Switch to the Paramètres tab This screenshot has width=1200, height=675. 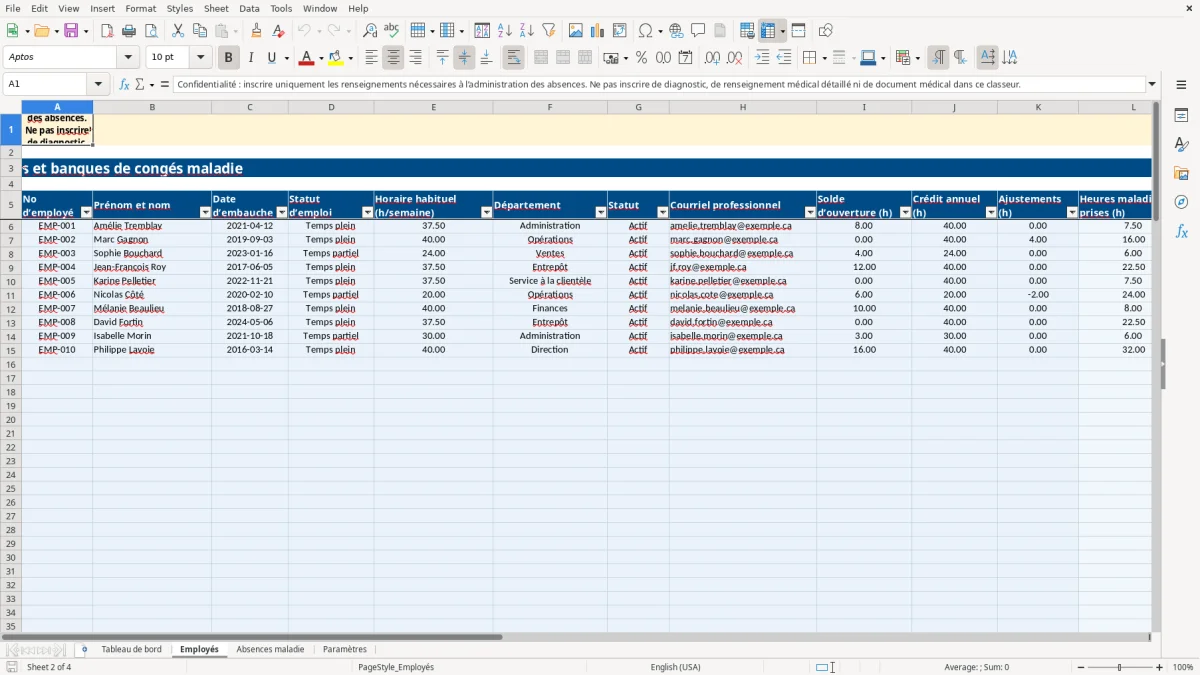[345, 649]
